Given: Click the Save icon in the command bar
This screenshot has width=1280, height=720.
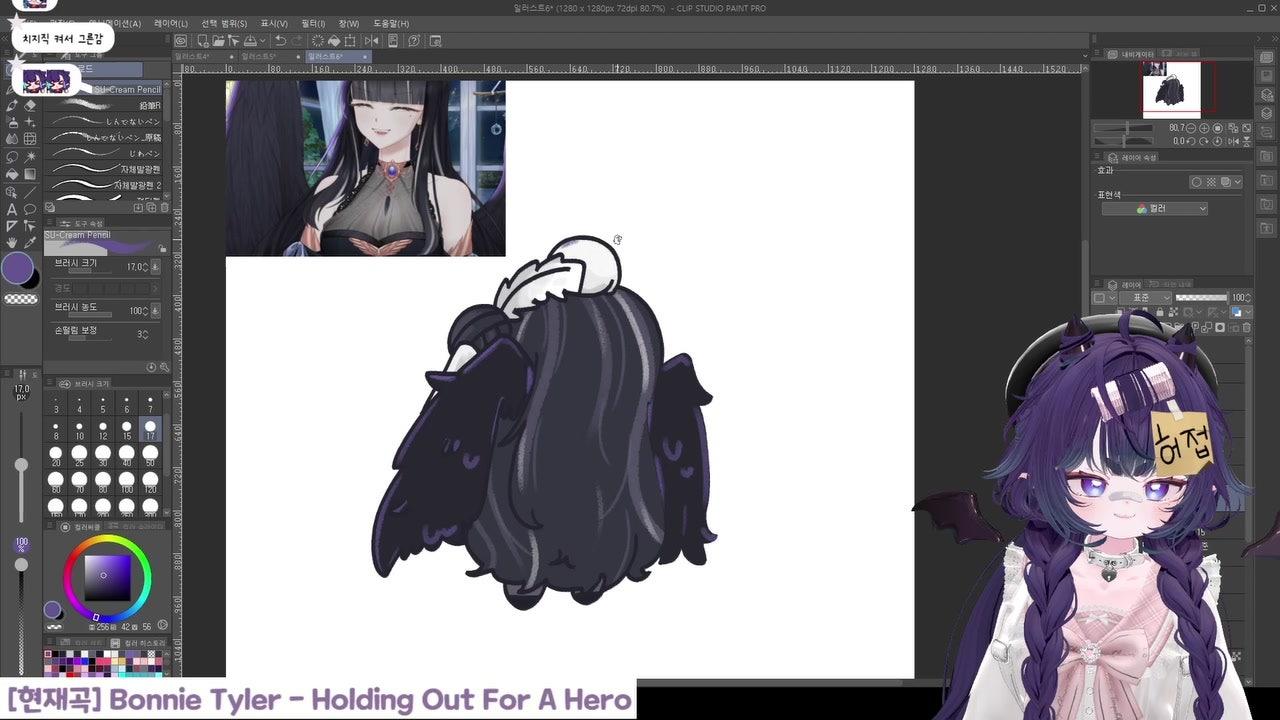Looking at the screenshot, I should 250,41.
